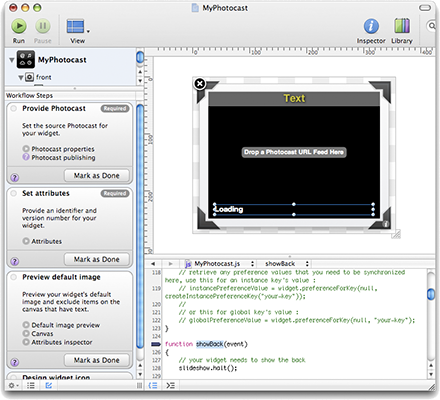Check the Preview default image step circle
This screenshot has height=400, width=440.
(x=14, y=277)
